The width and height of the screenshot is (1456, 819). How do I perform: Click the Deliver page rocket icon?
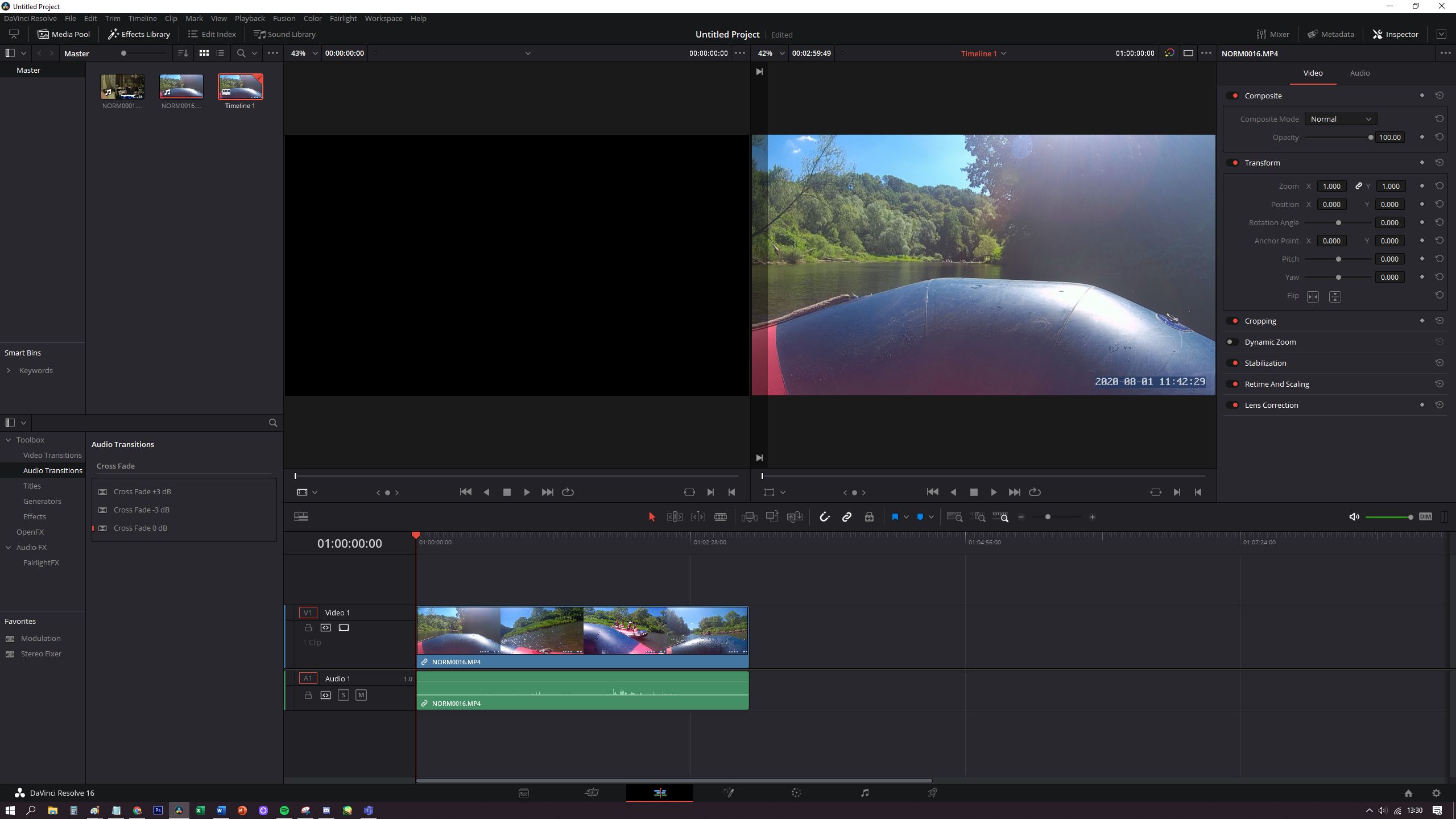933,793
